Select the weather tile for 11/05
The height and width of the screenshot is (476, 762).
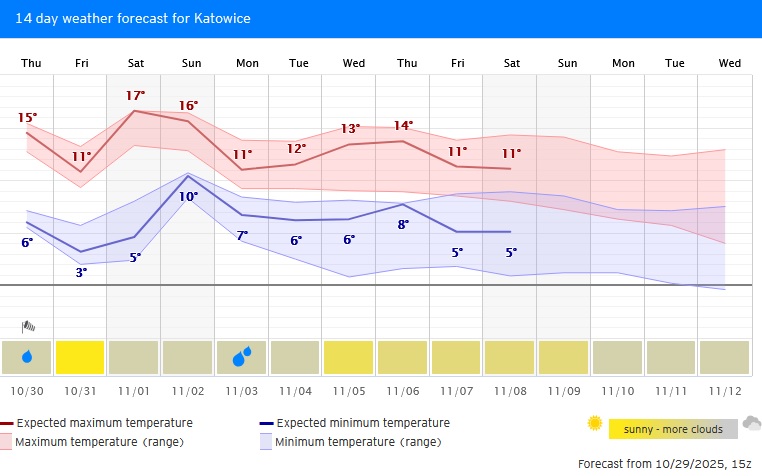coord(349,357)
